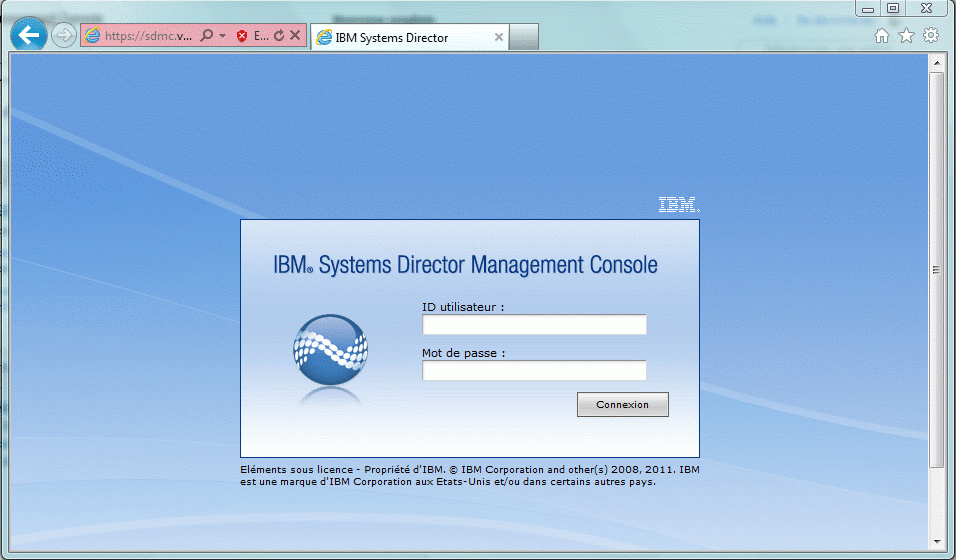Minimize the browser window
Image resolution: width=956 pixels, height=560 pixels.
[868, 9]
